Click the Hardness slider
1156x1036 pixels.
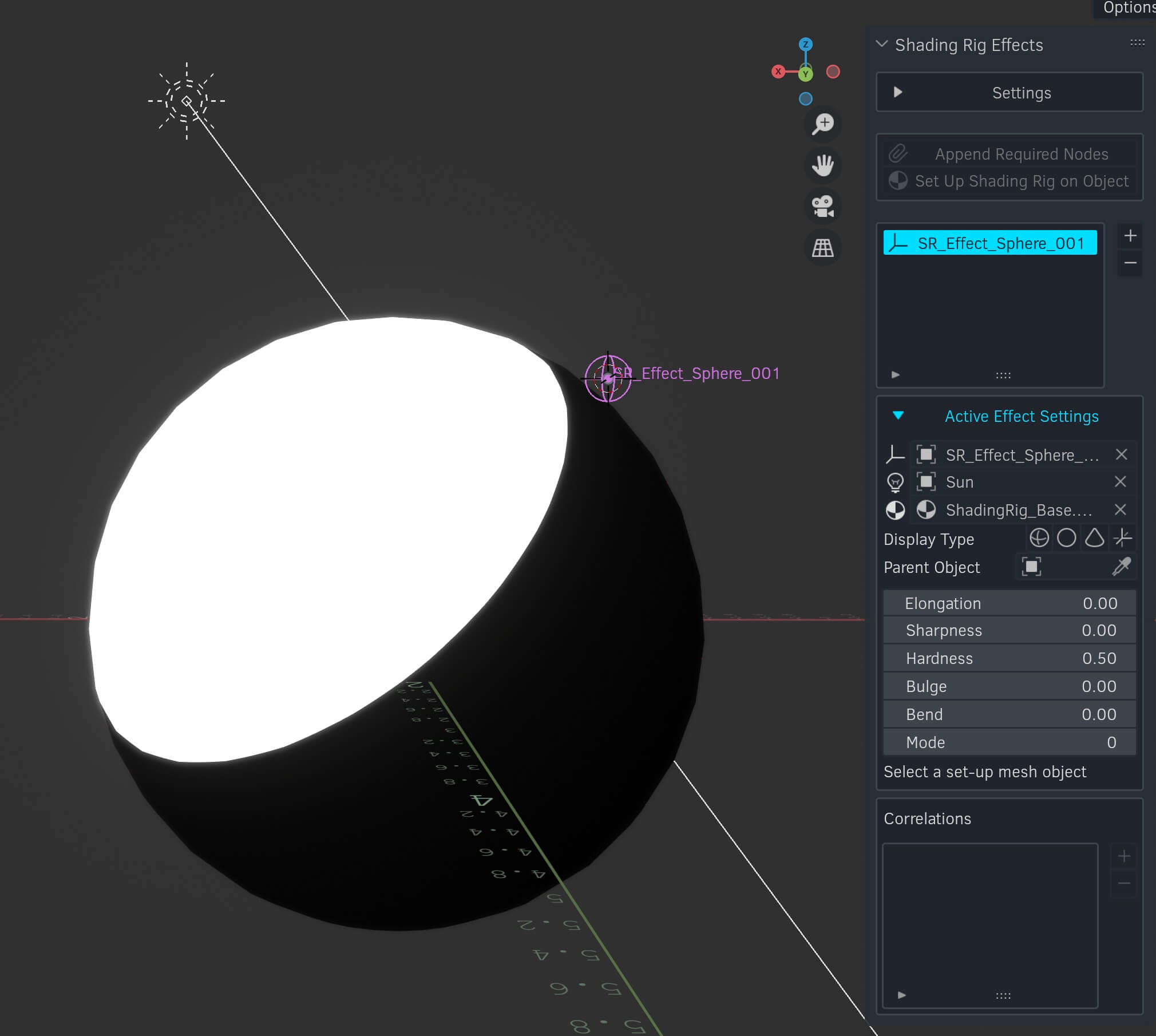tap(1009, 658)
